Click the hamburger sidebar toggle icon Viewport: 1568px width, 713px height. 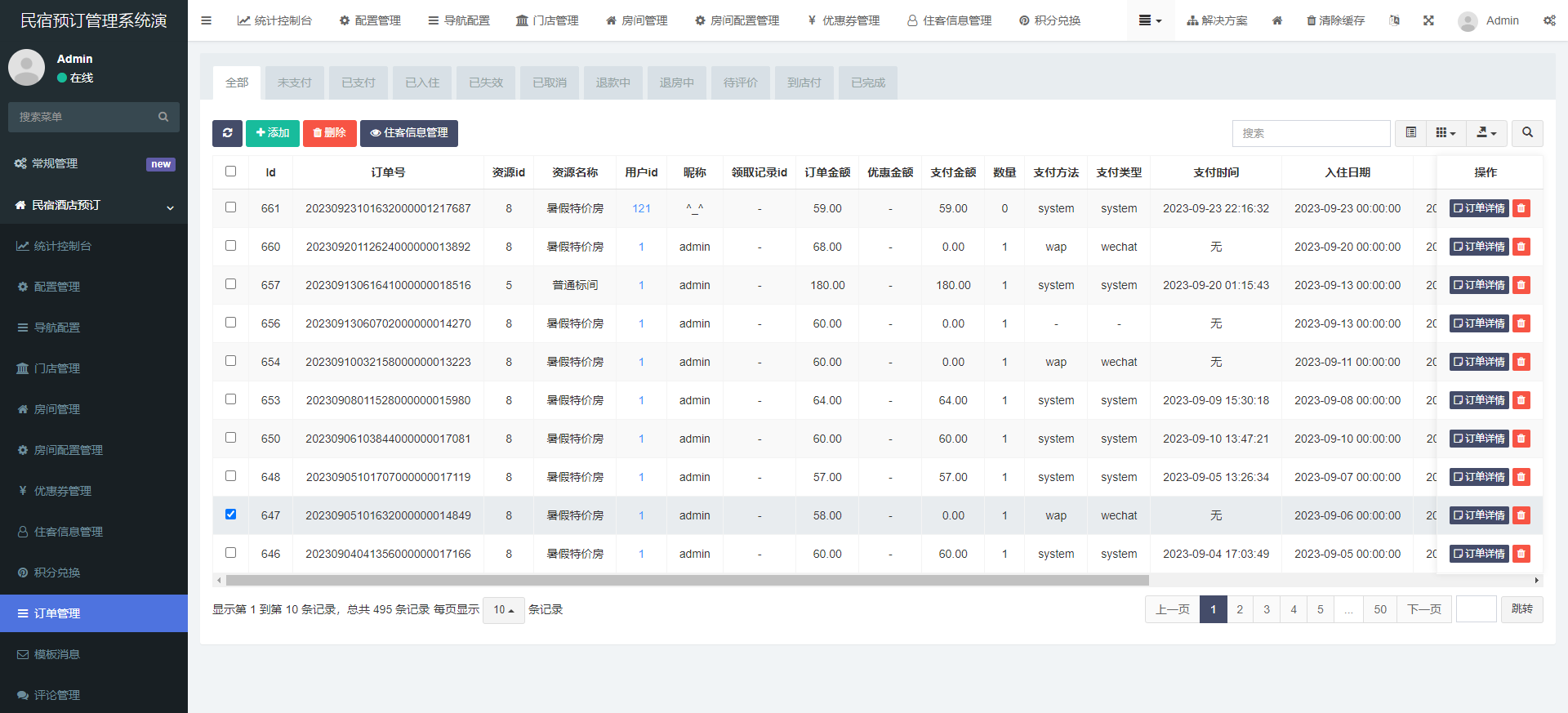click(x=206, y=20)
